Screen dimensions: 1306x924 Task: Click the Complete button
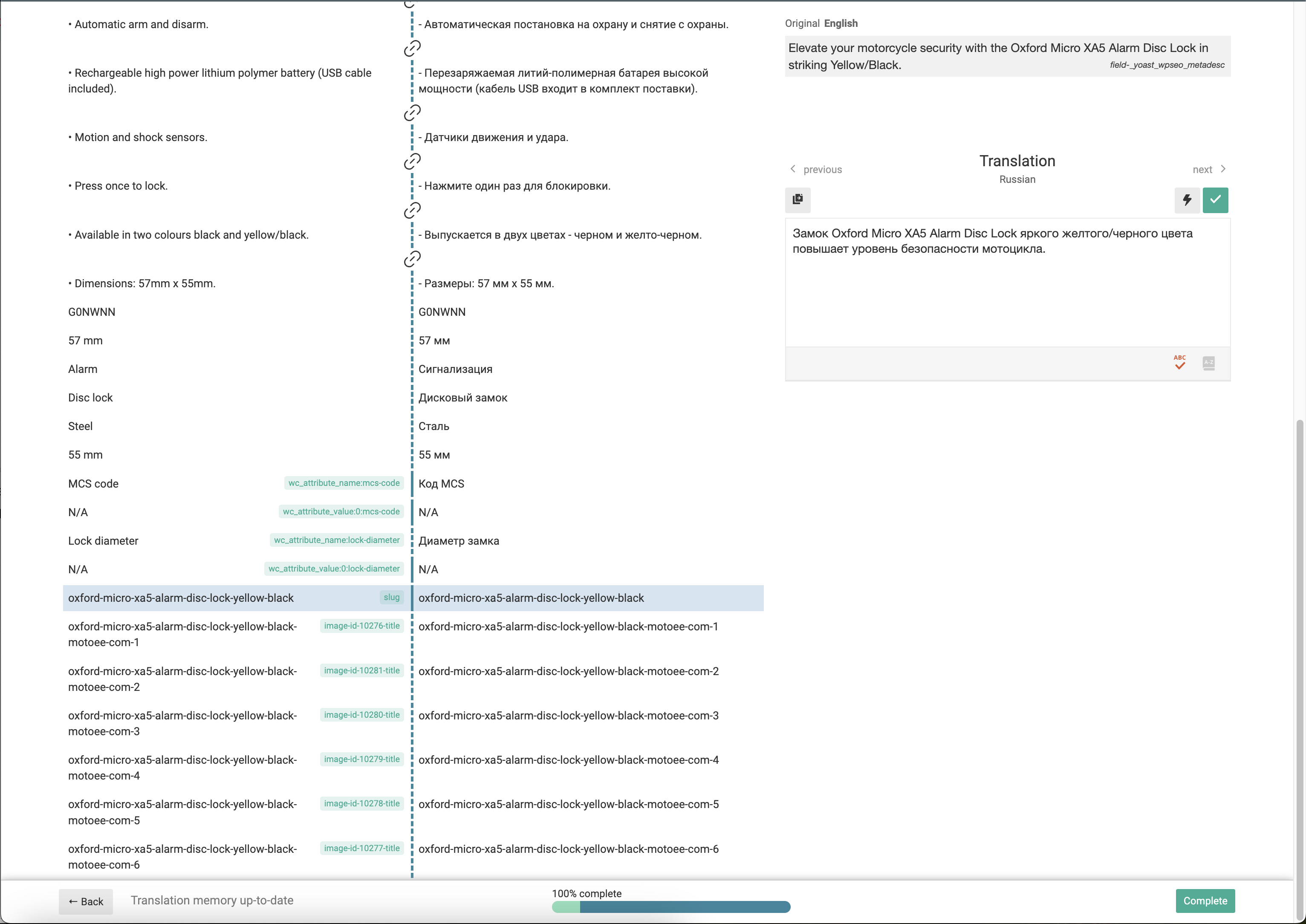tap(1205, 901)
